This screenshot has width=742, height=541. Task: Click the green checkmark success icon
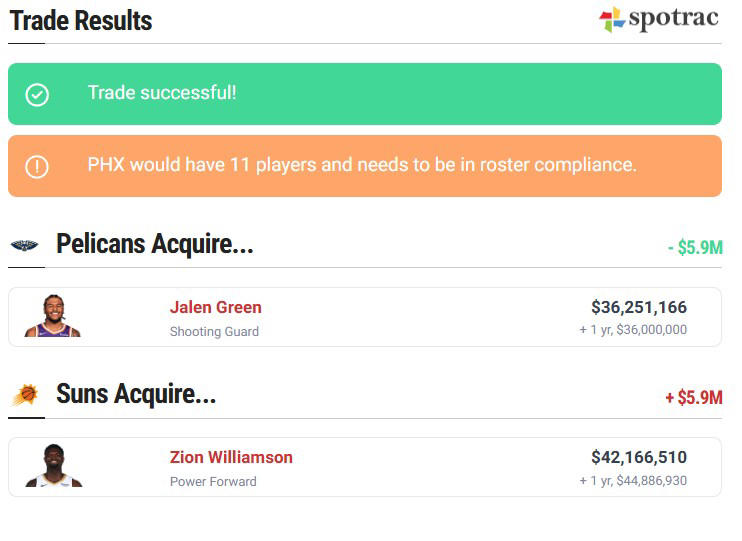click(37, 95)
